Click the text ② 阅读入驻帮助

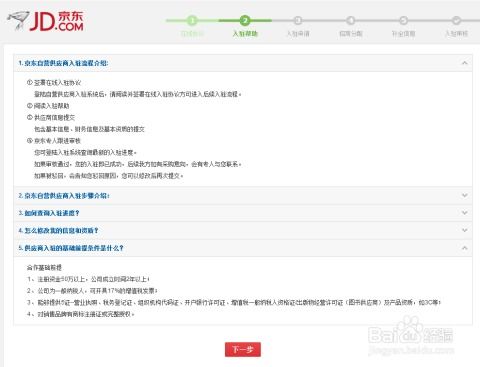[48, 106]
